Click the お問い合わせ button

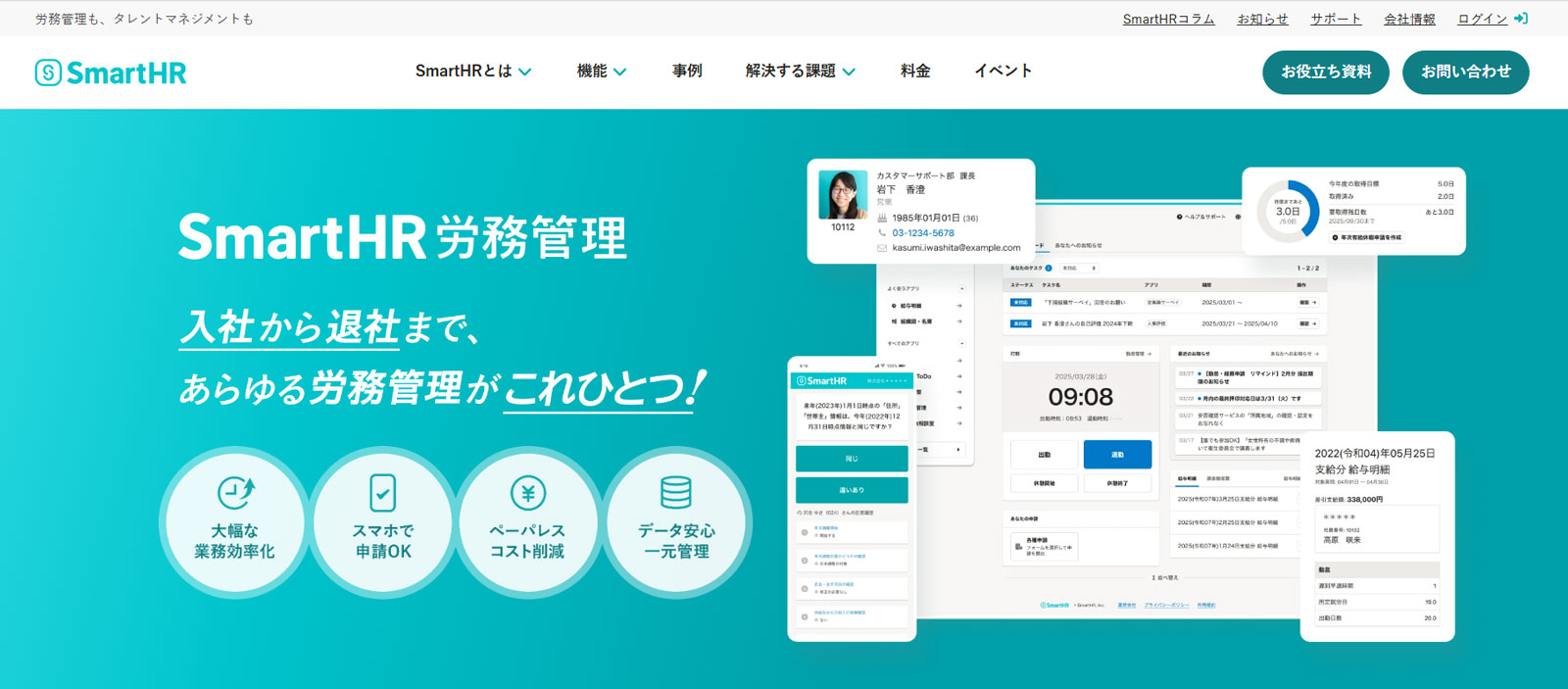pyautogui.click(x=1466, y=72)
